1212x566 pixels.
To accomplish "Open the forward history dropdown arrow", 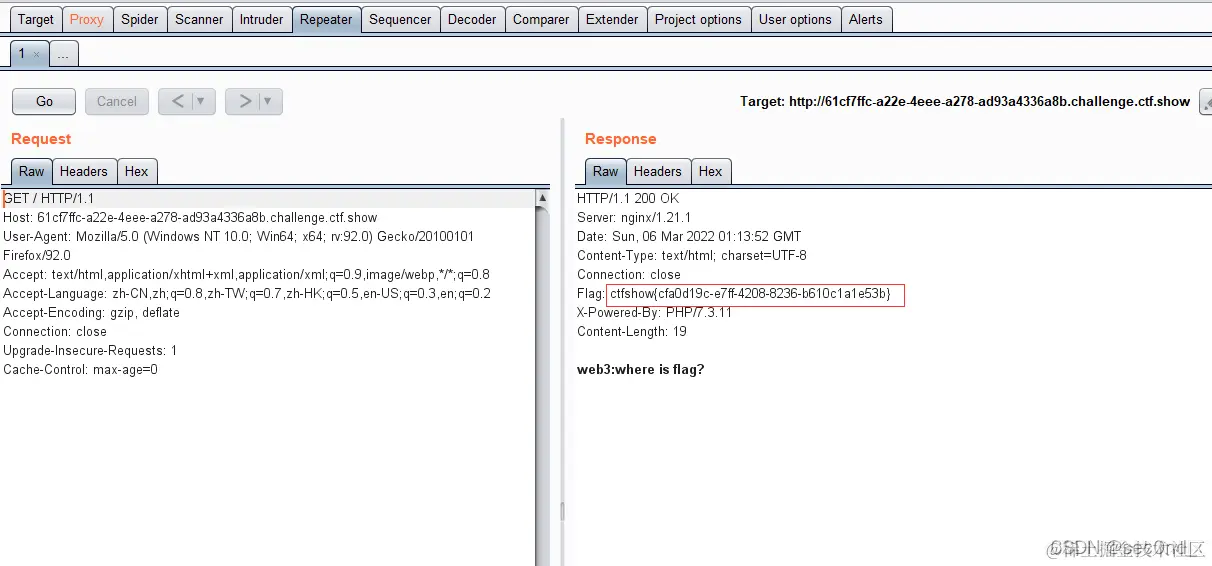I will pos(270,101).
